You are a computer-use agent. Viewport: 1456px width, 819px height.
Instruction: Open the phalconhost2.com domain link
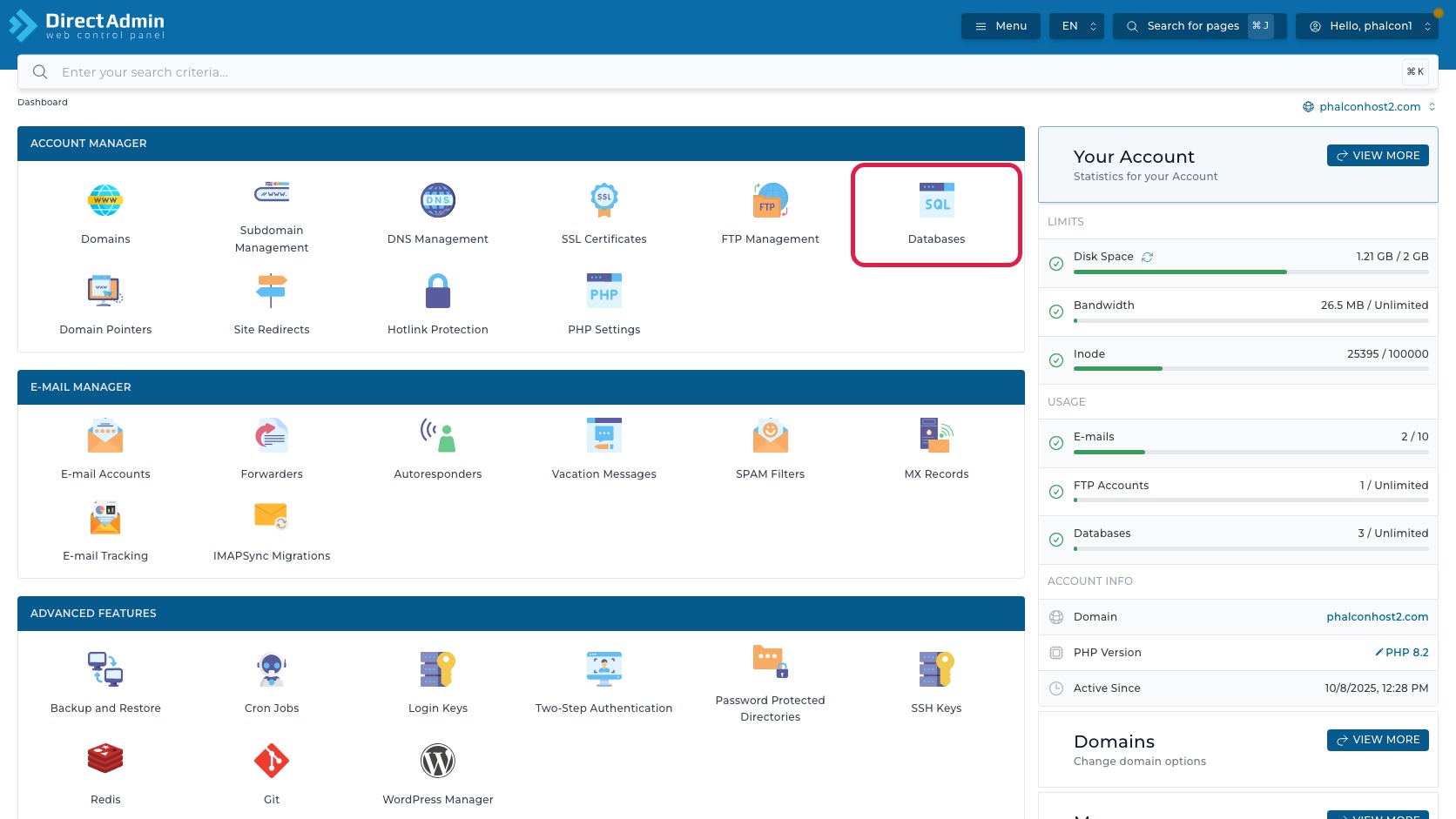[1377, 617]
